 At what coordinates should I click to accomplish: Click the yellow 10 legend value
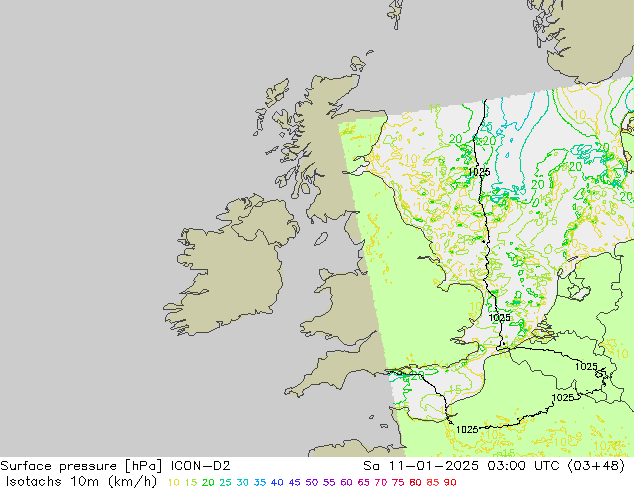click(173, 482)
